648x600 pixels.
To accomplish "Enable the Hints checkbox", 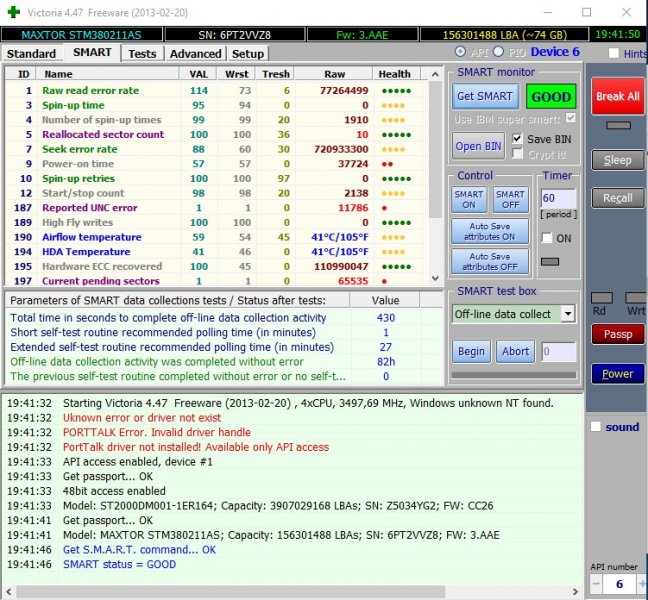I will pos(613,54).
